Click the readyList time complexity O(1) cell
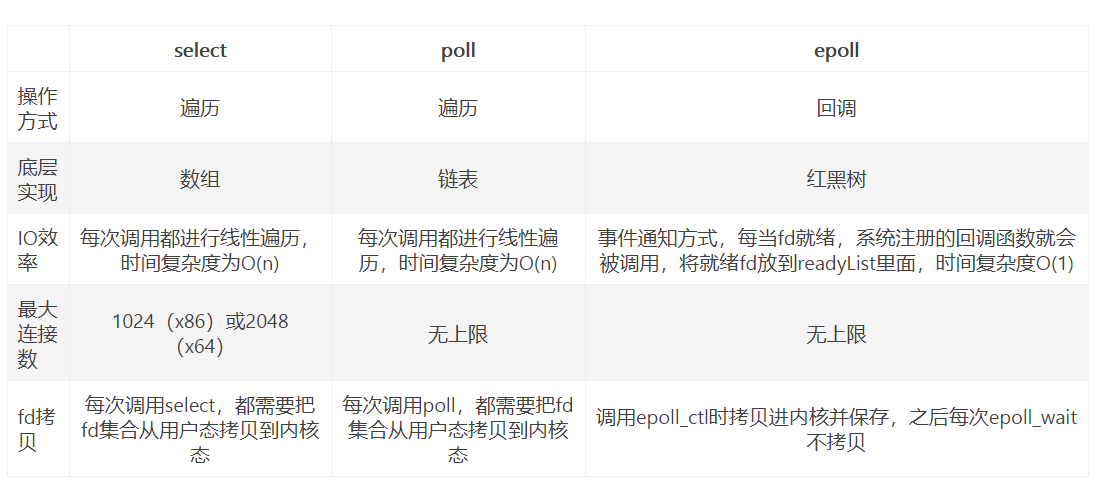1099x500 pixels. [x=837, y=250]
